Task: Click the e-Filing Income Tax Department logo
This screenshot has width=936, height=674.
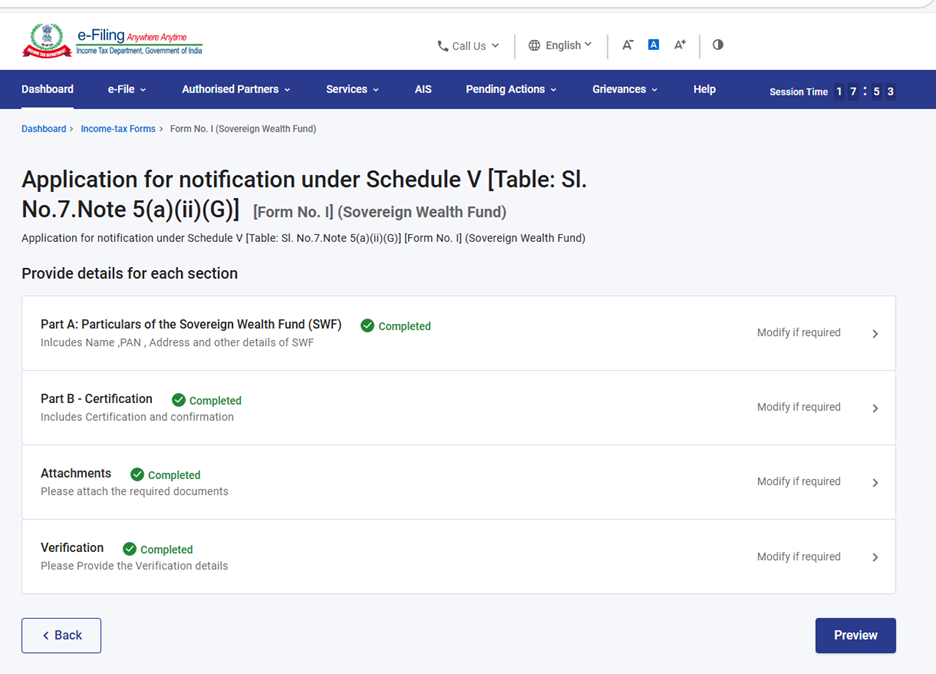Action: 112,42
